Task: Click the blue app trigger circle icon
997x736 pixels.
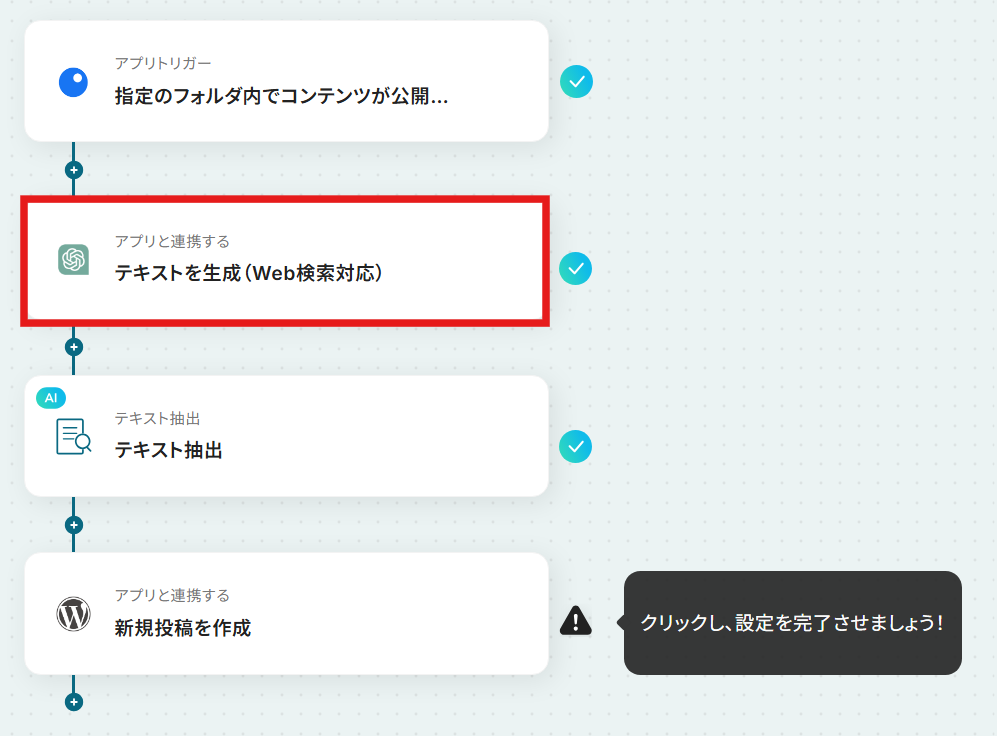Action: click(73, 82)
